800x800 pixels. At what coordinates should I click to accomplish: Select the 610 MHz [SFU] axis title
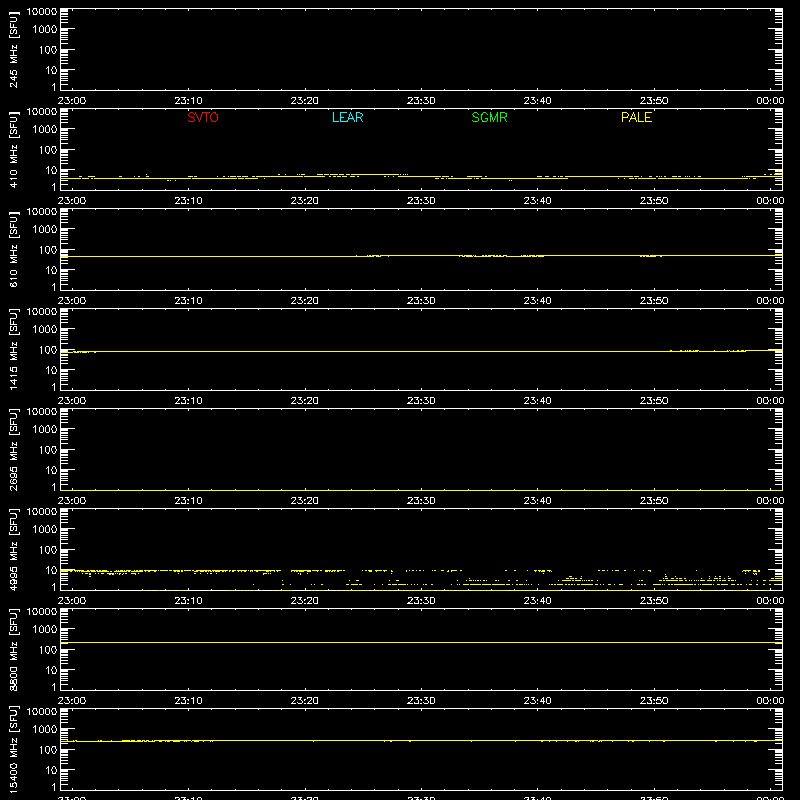click(x=13, y=250)
